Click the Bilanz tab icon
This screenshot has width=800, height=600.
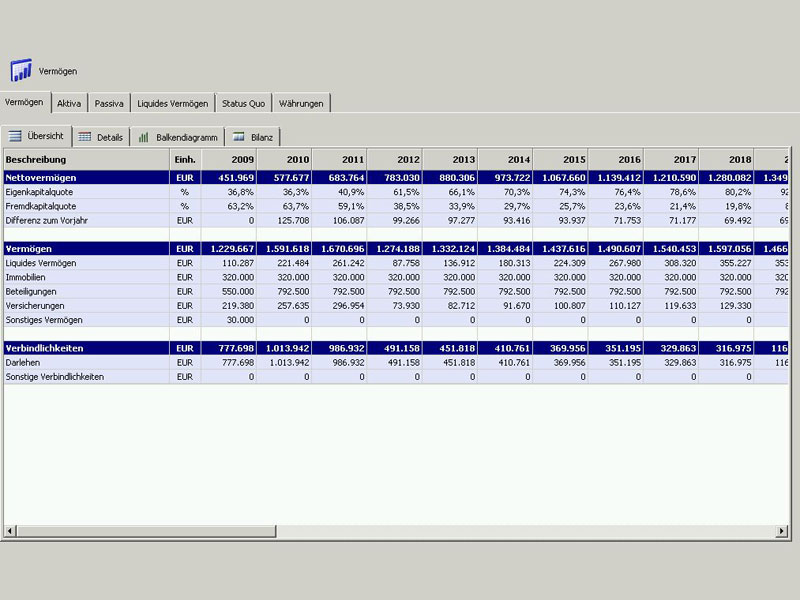pos(239,137)
